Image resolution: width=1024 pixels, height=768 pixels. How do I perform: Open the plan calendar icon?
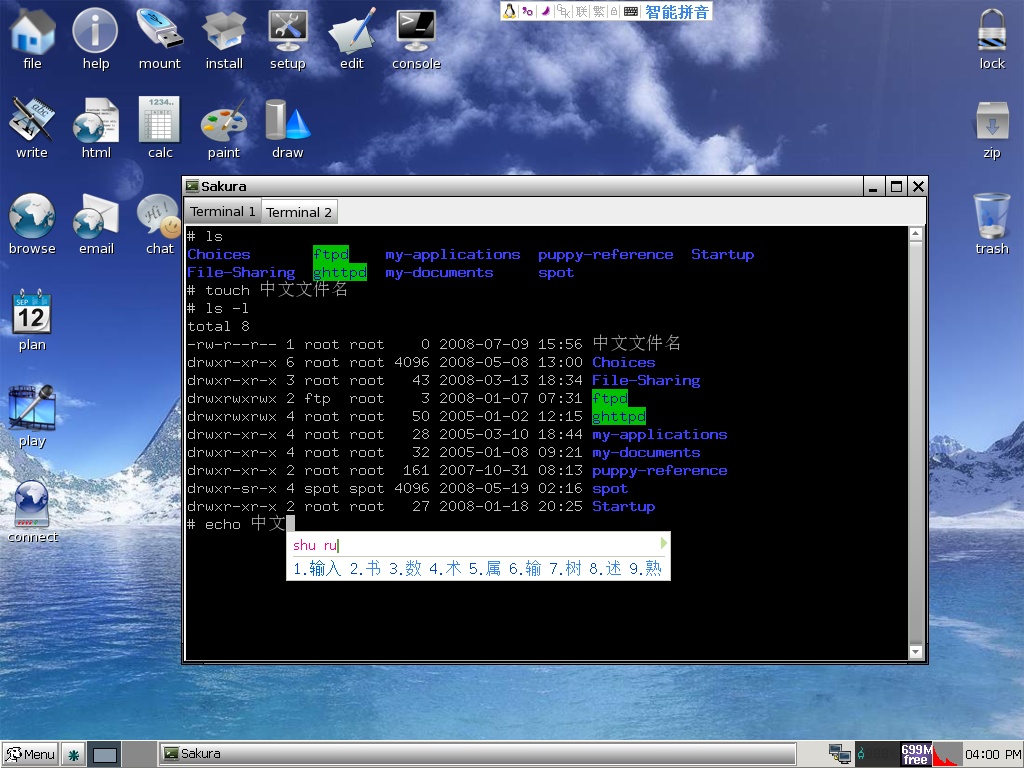[32, 314]
